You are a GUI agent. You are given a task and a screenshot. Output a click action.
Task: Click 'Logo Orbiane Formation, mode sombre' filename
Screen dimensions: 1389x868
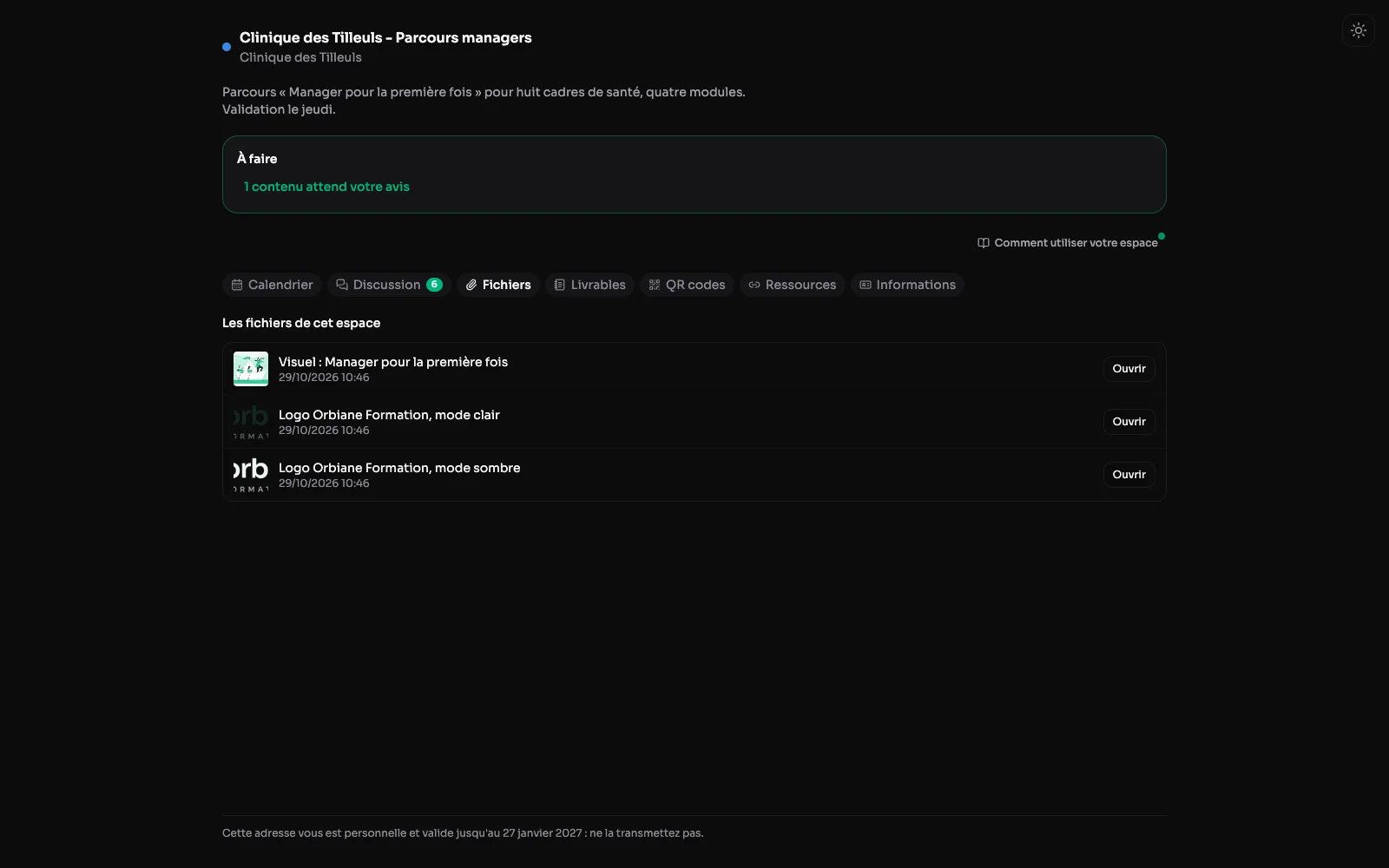pyautogui.click(x=399, y=468)
